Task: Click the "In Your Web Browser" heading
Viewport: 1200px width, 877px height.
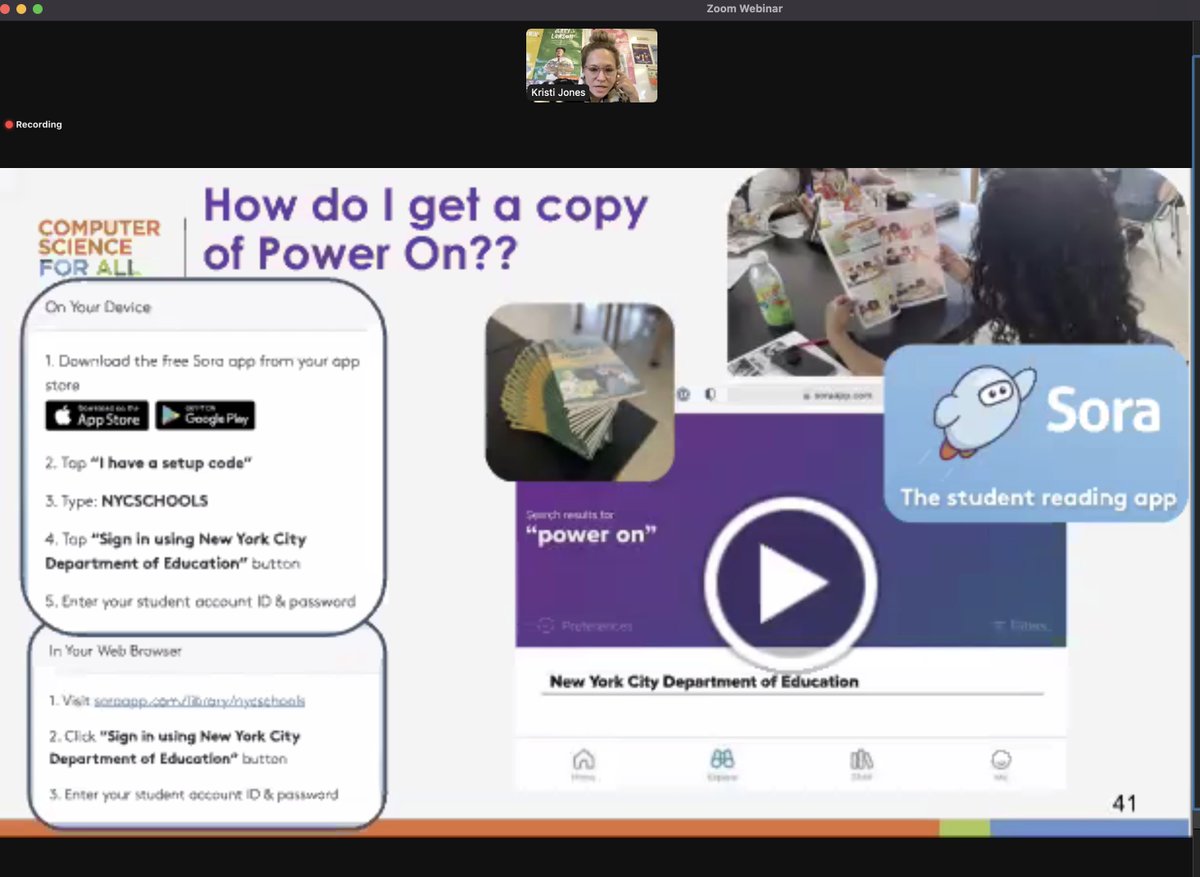Action: pyautogui.click(x=116, y=651)
